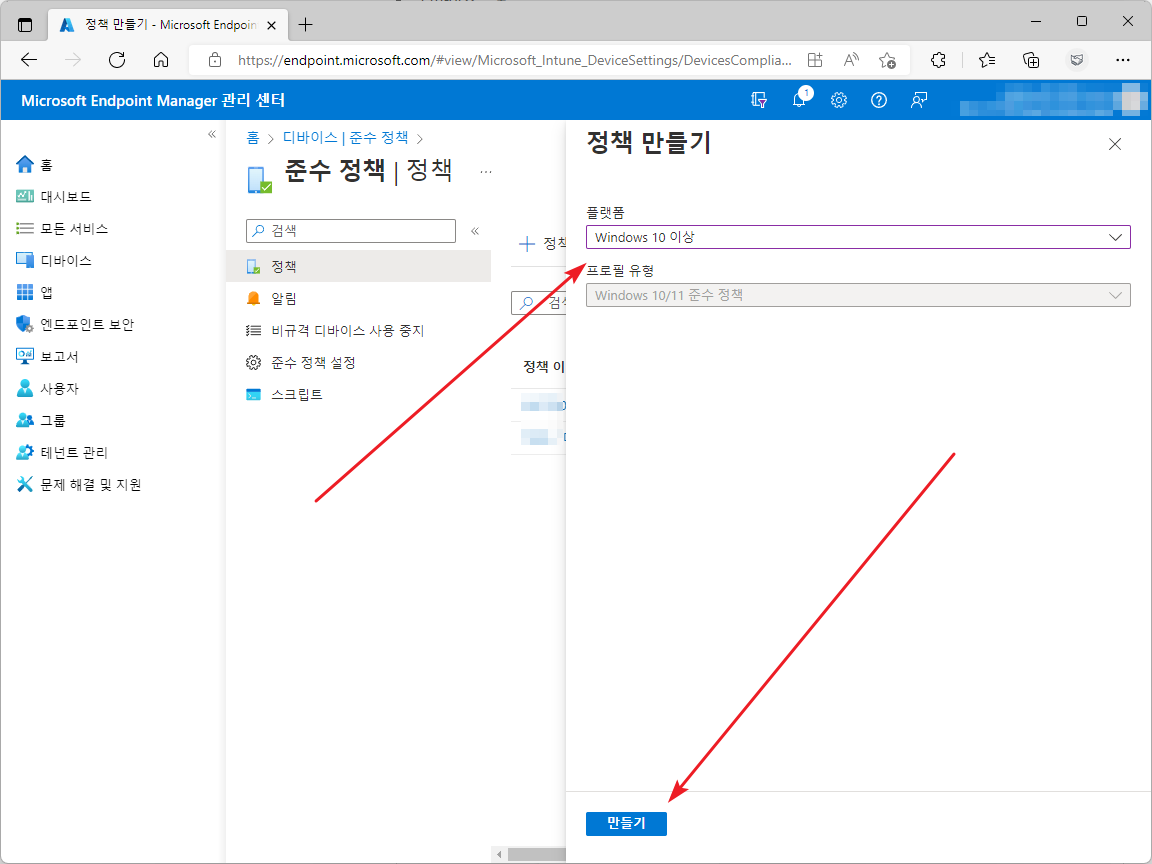1152x864 pixels.
Task: Open notifications bell in portal header
Action: [799, 100]
